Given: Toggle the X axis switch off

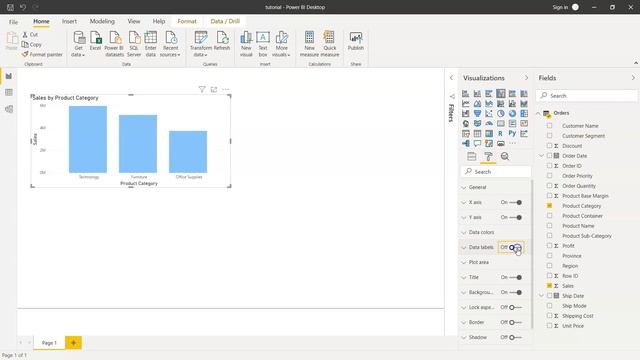Looking at the screenshot, I should [516, 202].
